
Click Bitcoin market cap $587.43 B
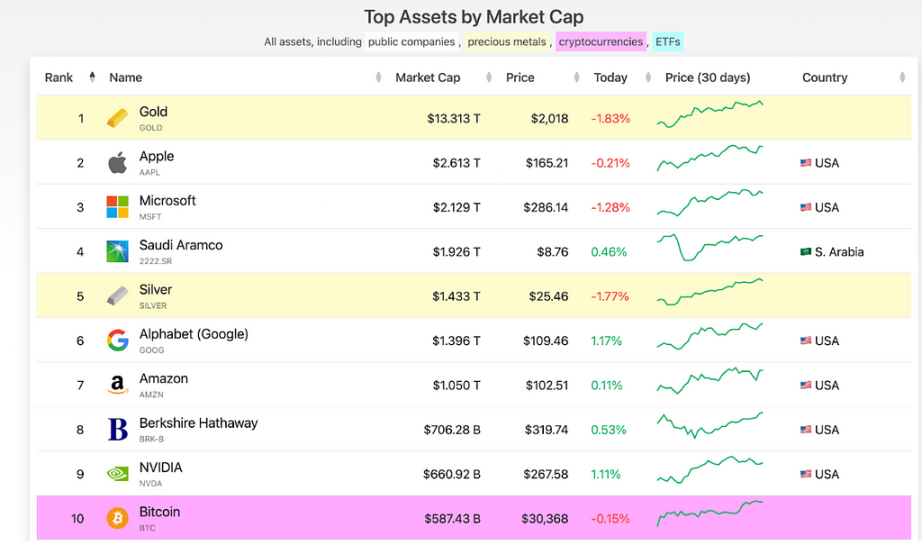coord(452,519)
